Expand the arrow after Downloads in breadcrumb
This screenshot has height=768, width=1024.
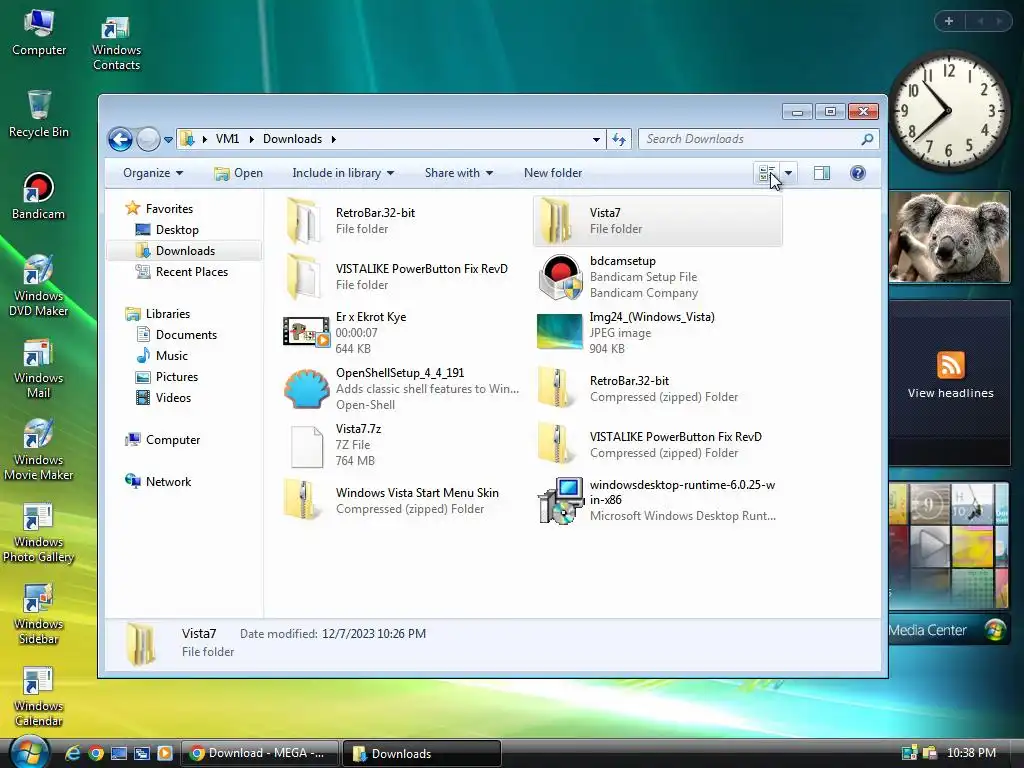[x=334, y=139]
